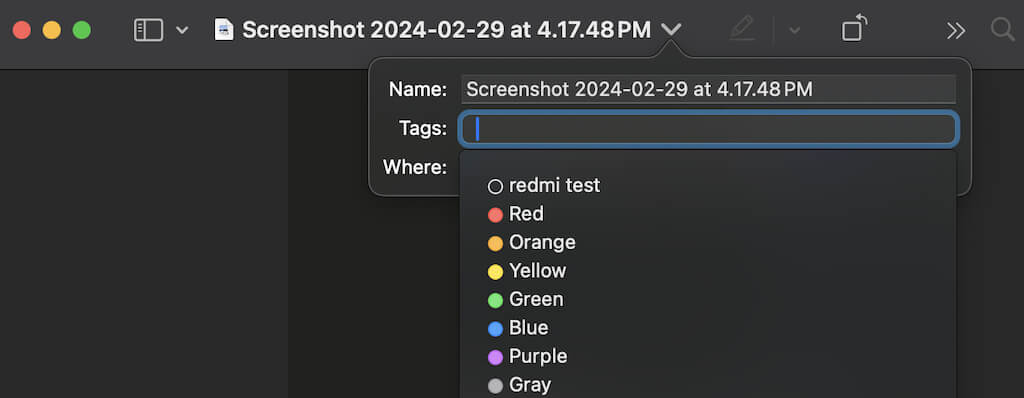Show more toolbar items via double chevron

pos(955,30)
